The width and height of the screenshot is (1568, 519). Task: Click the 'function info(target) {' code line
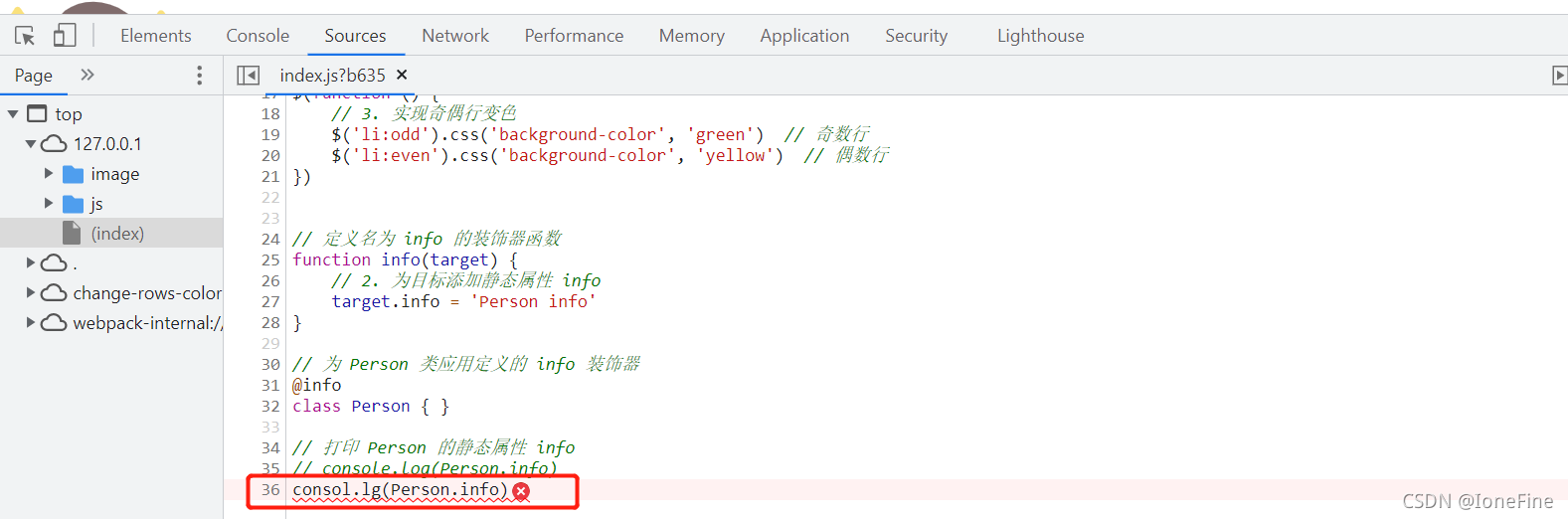405,259
